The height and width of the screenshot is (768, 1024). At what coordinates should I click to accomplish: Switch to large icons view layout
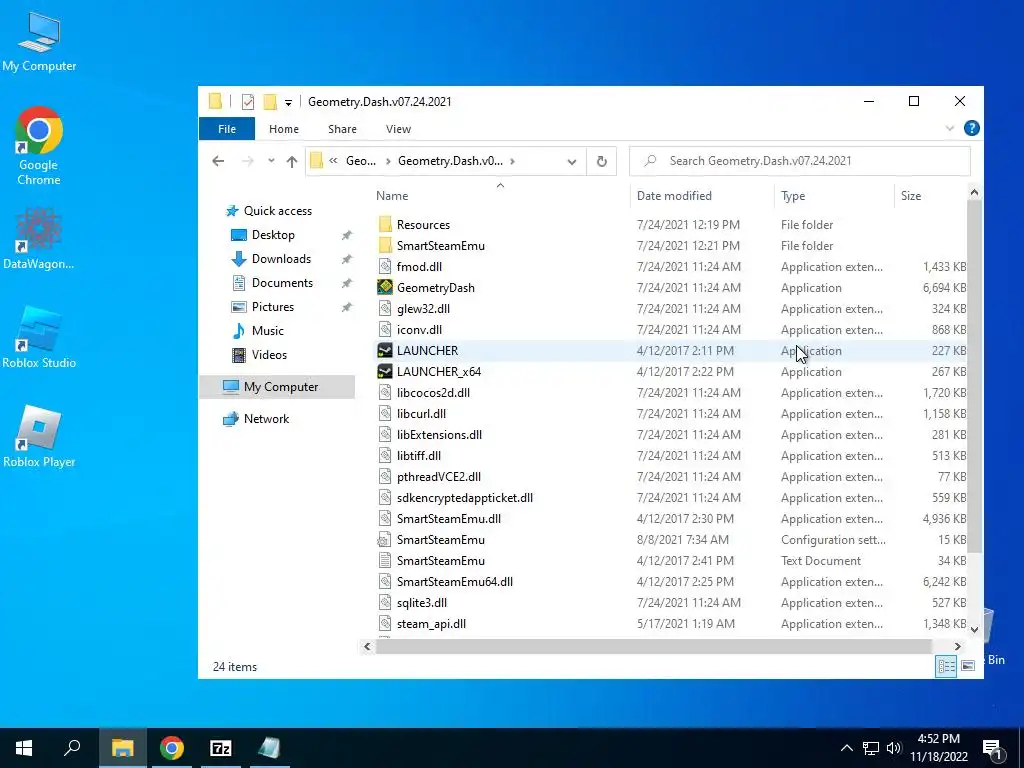coord(968,665)
